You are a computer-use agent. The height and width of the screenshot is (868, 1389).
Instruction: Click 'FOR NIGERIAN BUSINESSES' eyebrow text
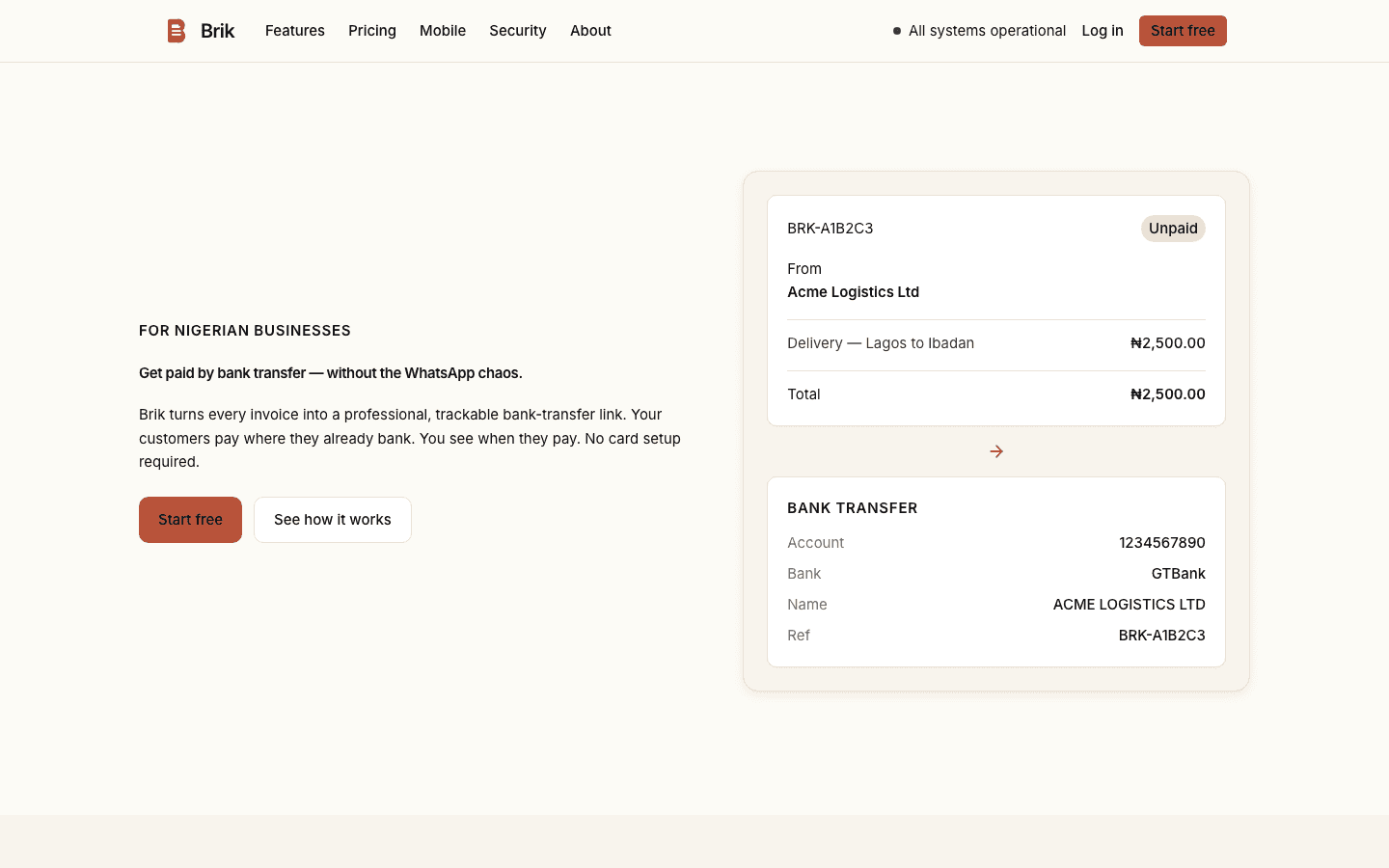pos(245,331)
